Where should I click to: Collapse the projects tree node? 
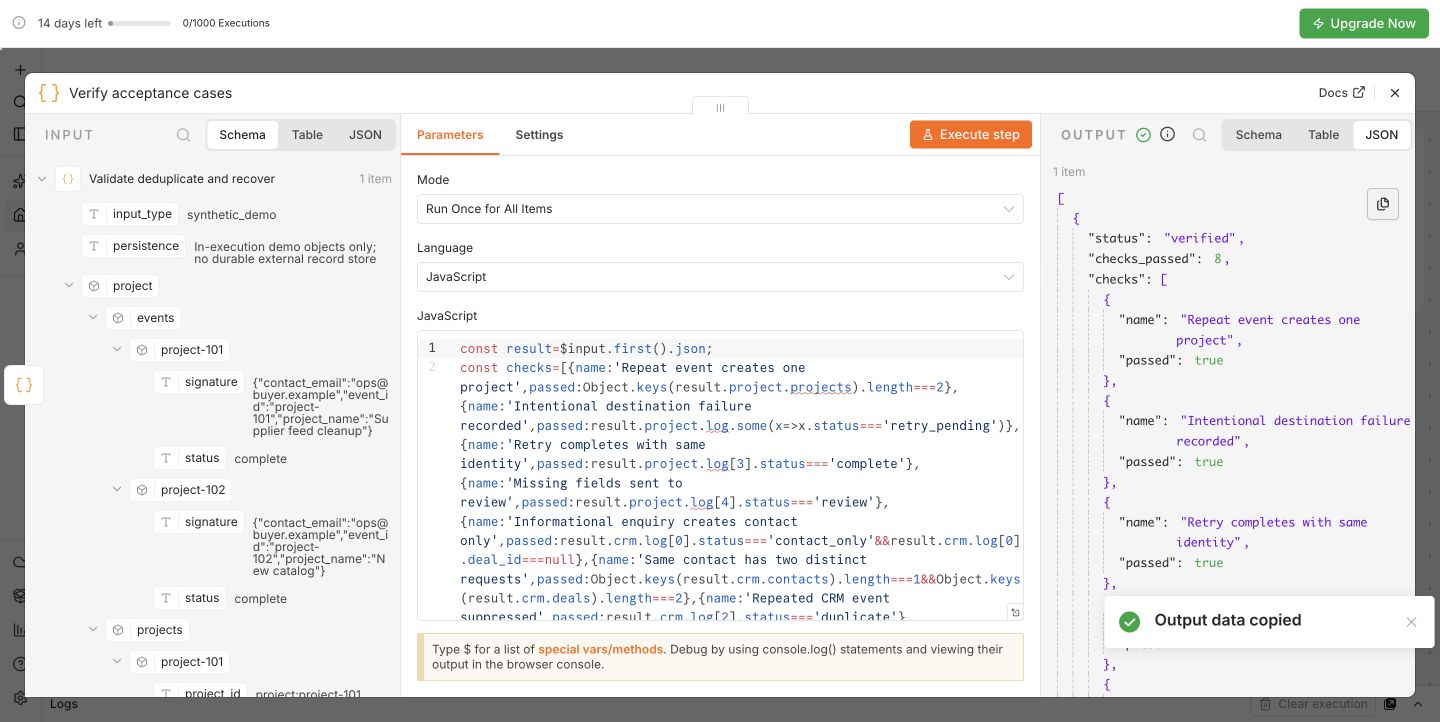coord(93,630)
